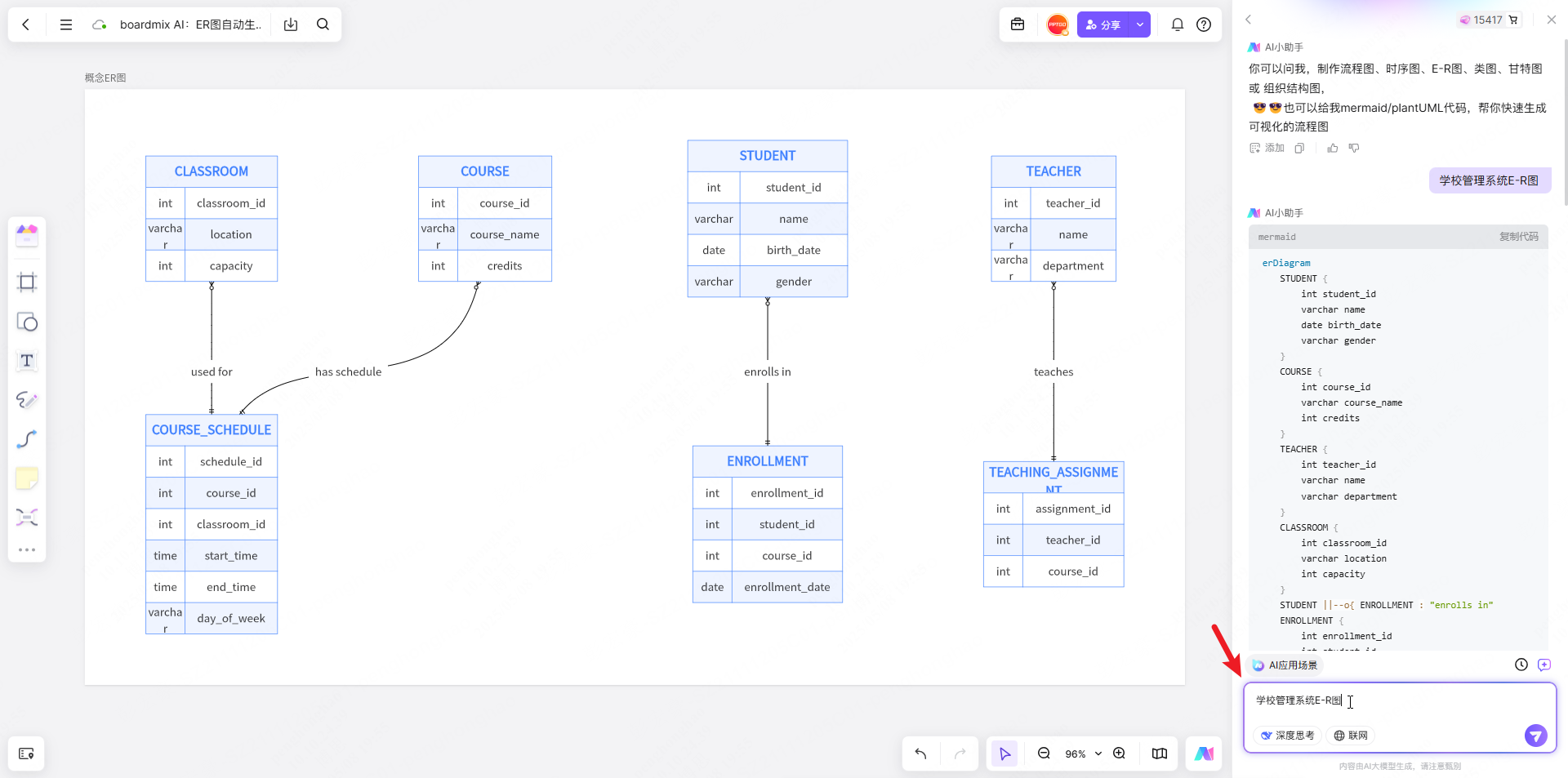Select the connector line tool
The width and height of the screenshot is (1568, 778).
(x=27, y=439)
